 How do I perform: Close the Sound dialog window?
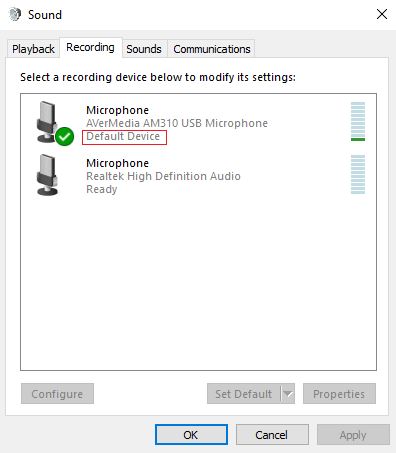(382, 14)
